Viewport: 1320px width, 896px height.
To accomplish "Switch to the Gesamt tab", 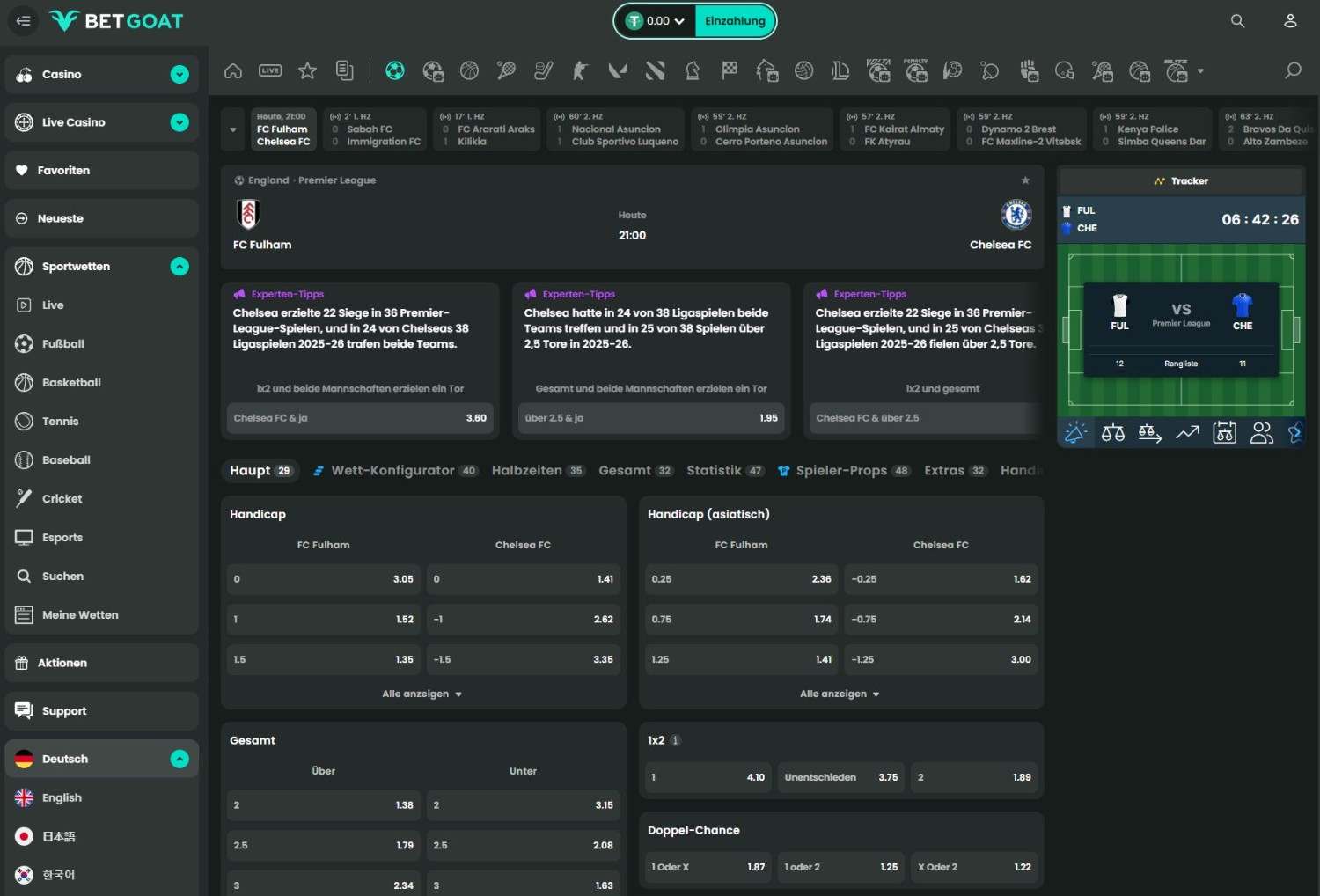I will click(x=635, y=471).
